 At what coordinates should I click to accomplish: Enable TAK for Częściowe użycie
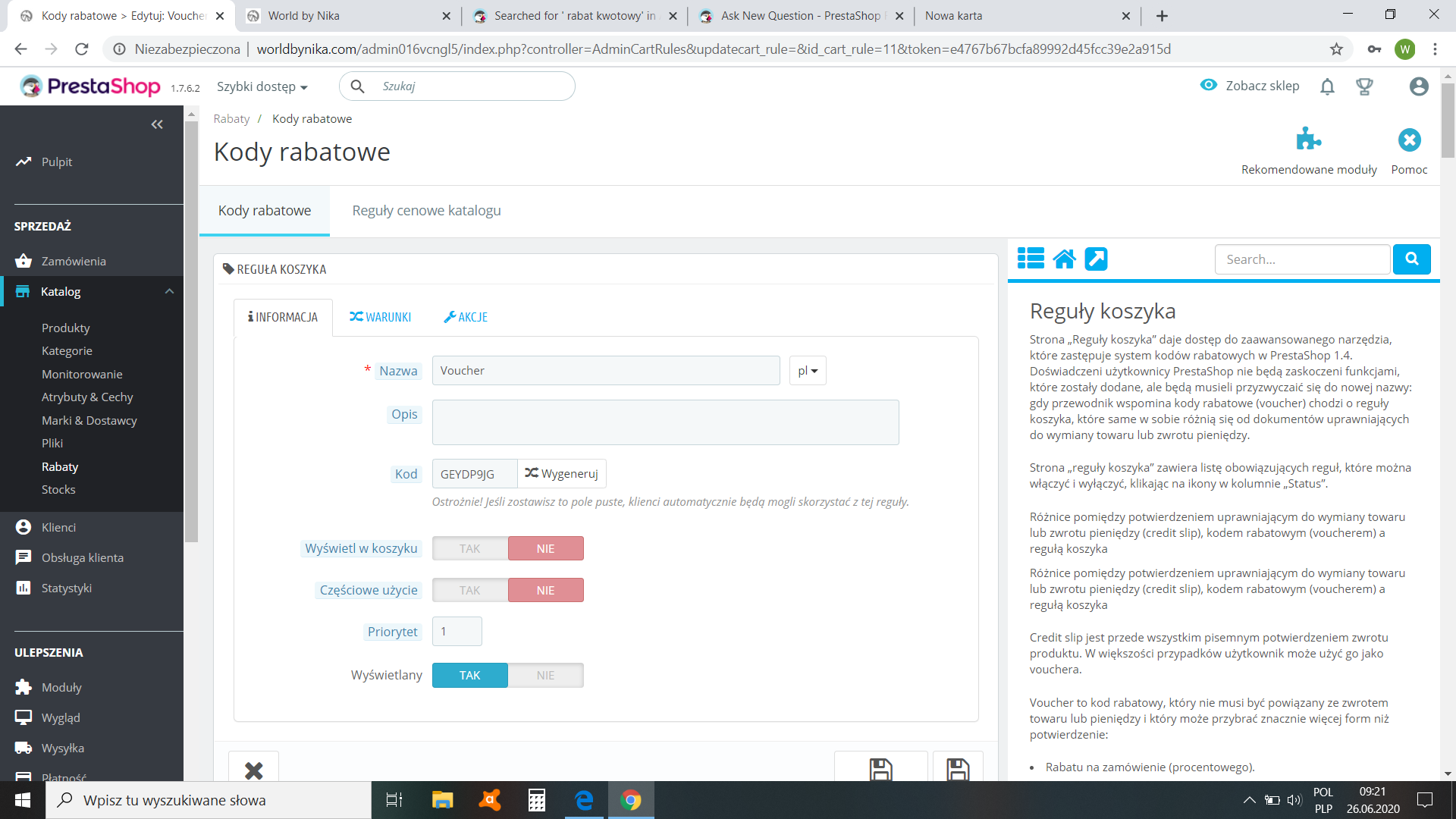(x=469, y=590)
